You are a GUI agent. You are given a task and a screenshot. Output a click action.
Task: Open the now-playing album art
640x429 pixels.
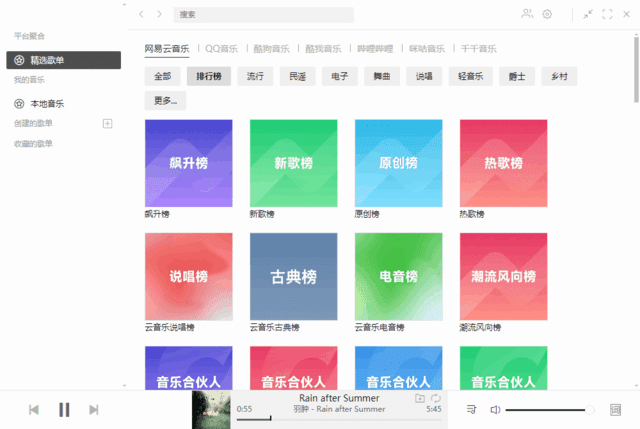click(211, 409)
